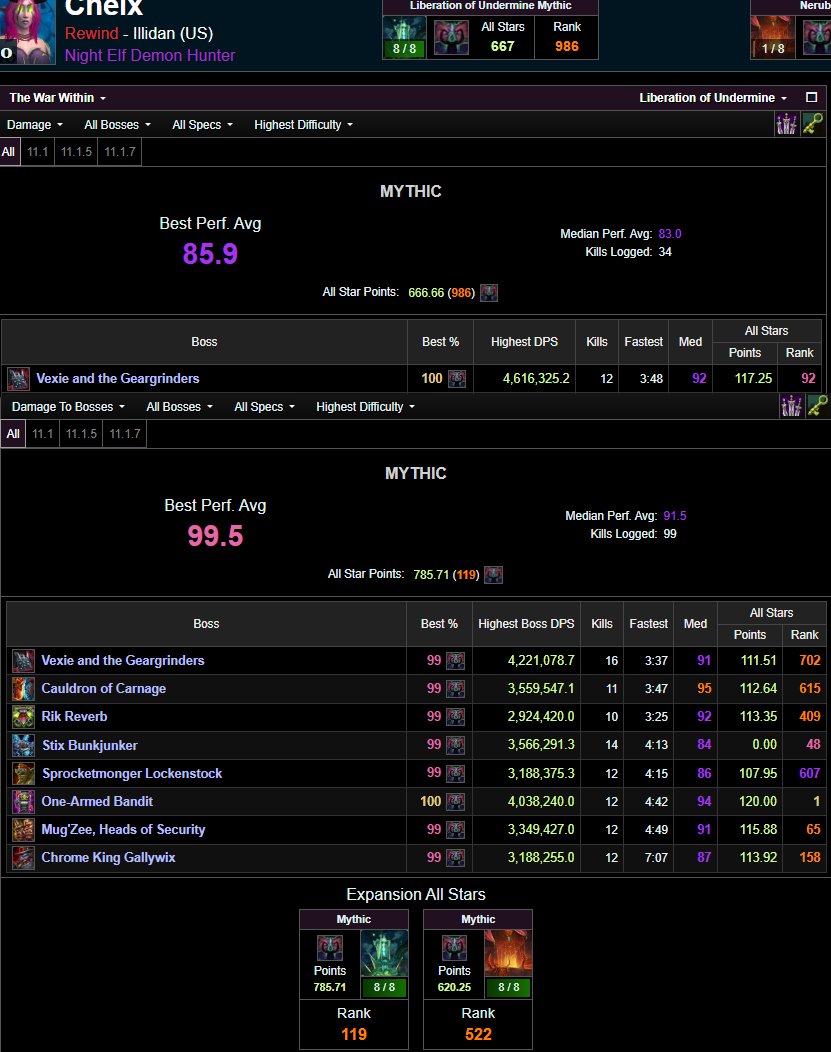Click the Rank 522 value in Expansion All Stars
Screen dimensions: 831x1052
[x=478, y=1035]
